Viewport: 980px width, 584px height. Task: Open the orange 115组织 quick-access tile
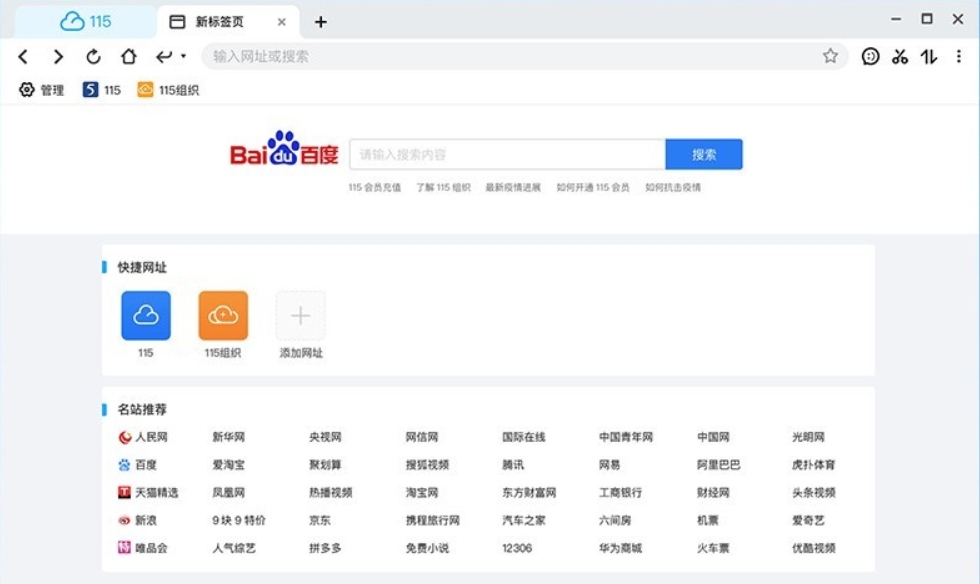click(223, 316)
